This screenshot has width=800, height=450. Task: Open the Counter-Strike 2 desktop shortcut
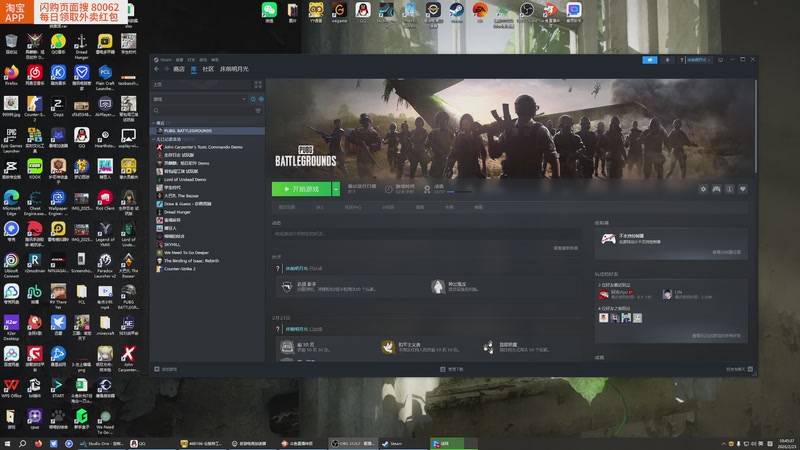[x=35, y=108]
